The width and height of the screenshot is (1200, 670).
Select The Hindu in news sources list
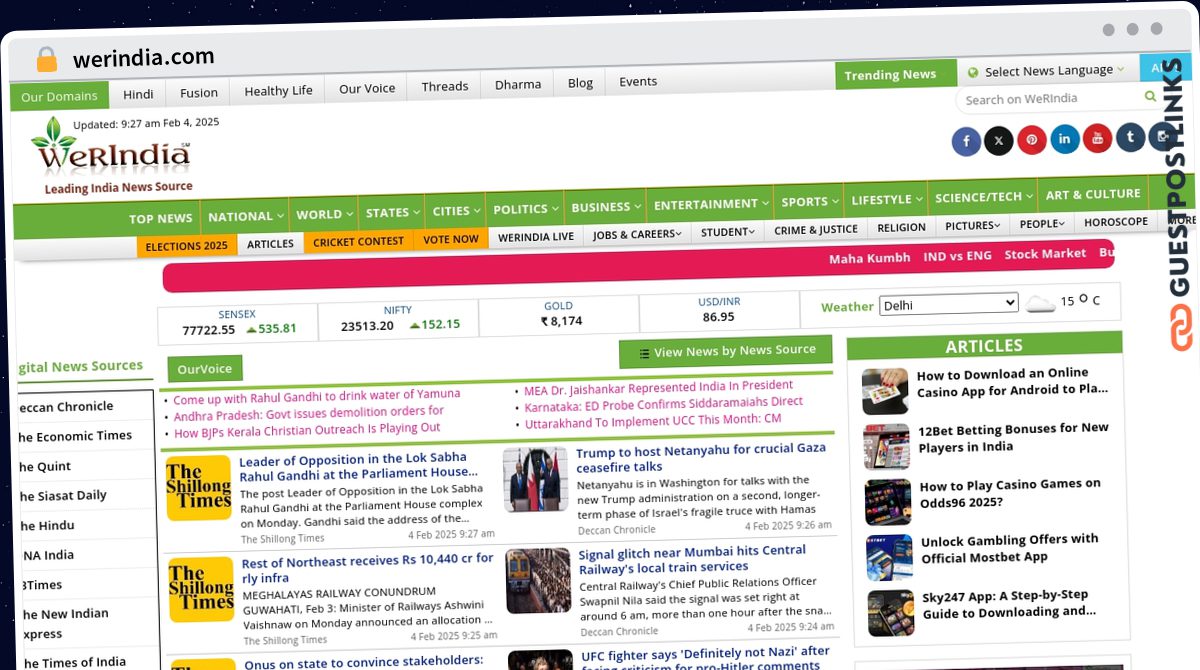(46, 525)
